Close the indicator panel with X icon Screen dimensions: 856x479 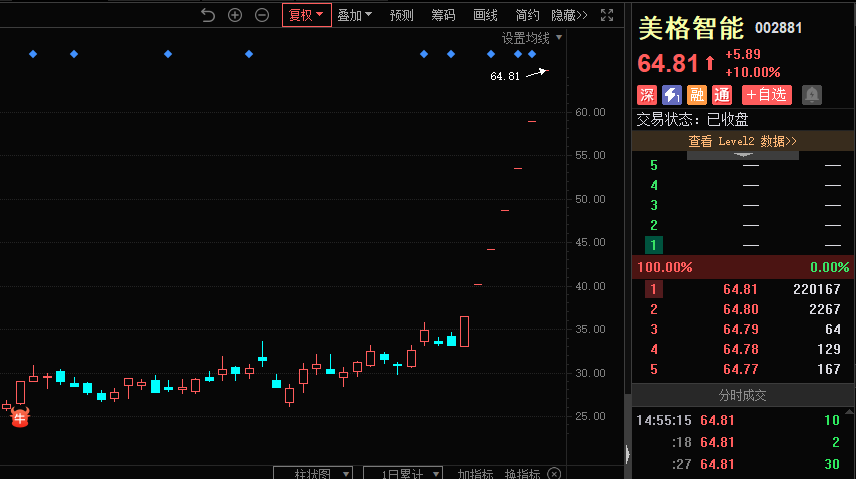[x=554, y=473]
